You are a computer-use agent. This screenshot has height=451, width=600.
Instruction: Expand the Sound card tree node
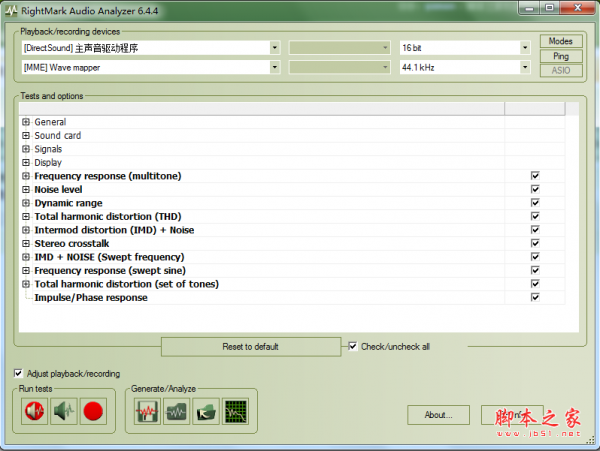pos(26,135)
